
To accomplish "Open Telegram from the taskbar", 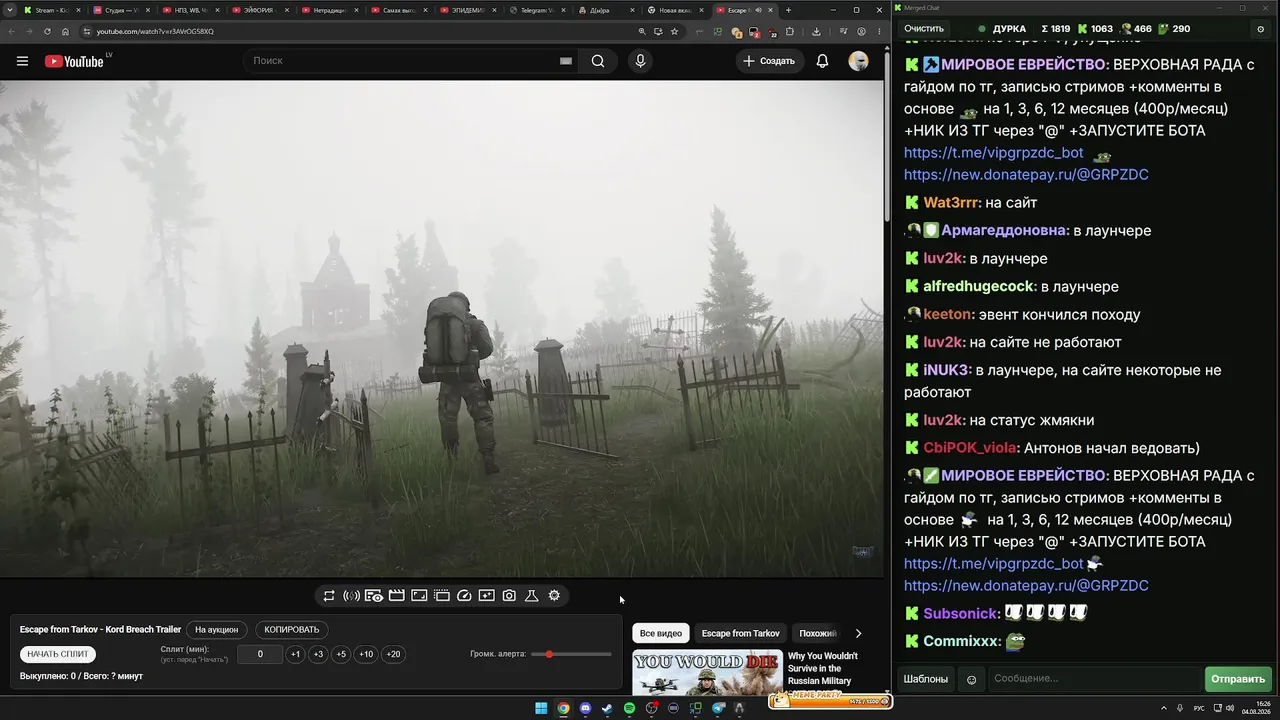I will (x=717, y=708).
